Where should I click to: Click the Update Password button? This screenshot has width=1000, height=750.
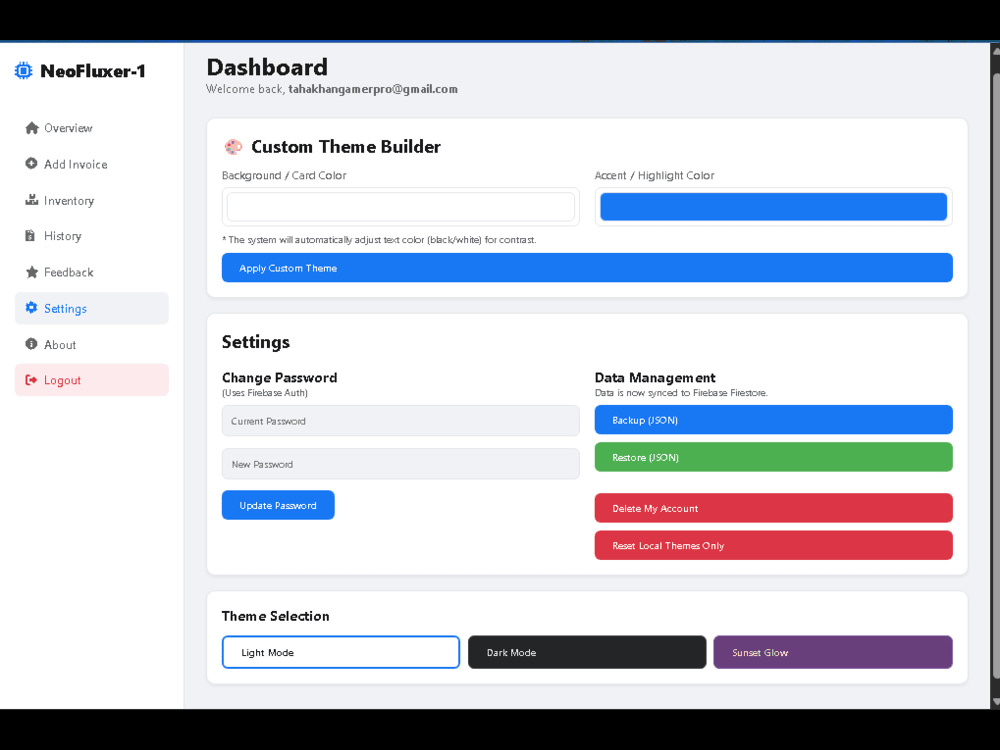point(278,505)
